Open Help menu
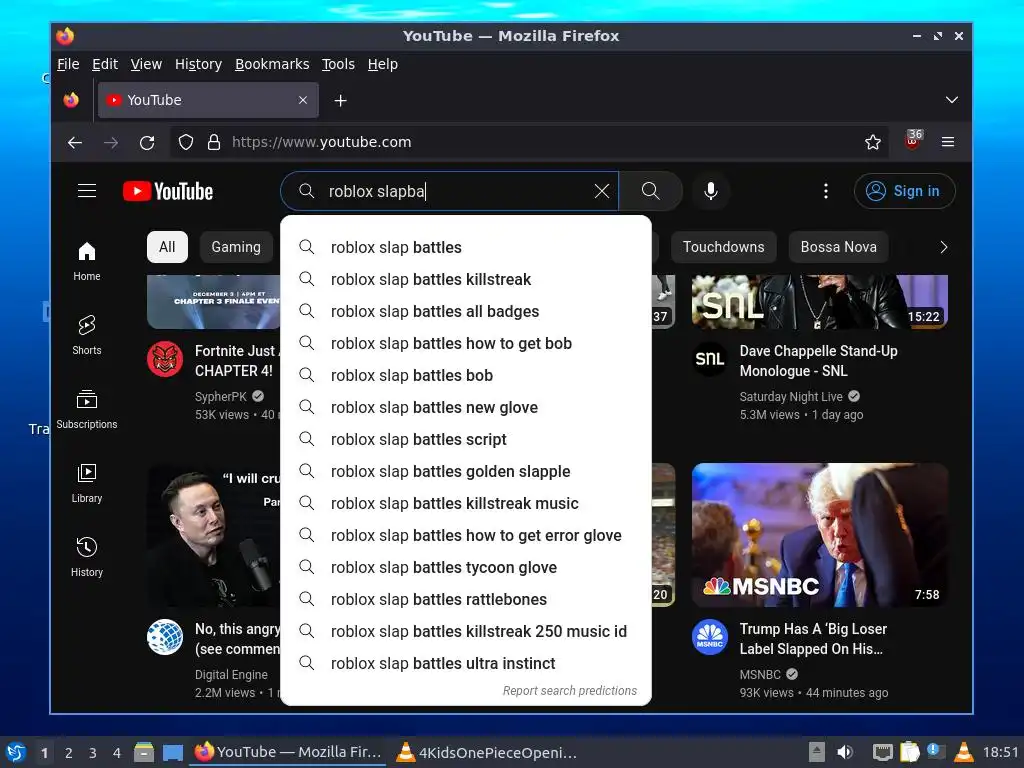Image resolution: width=1024 pixels, height=768 pixels. (x=383, y=64)
